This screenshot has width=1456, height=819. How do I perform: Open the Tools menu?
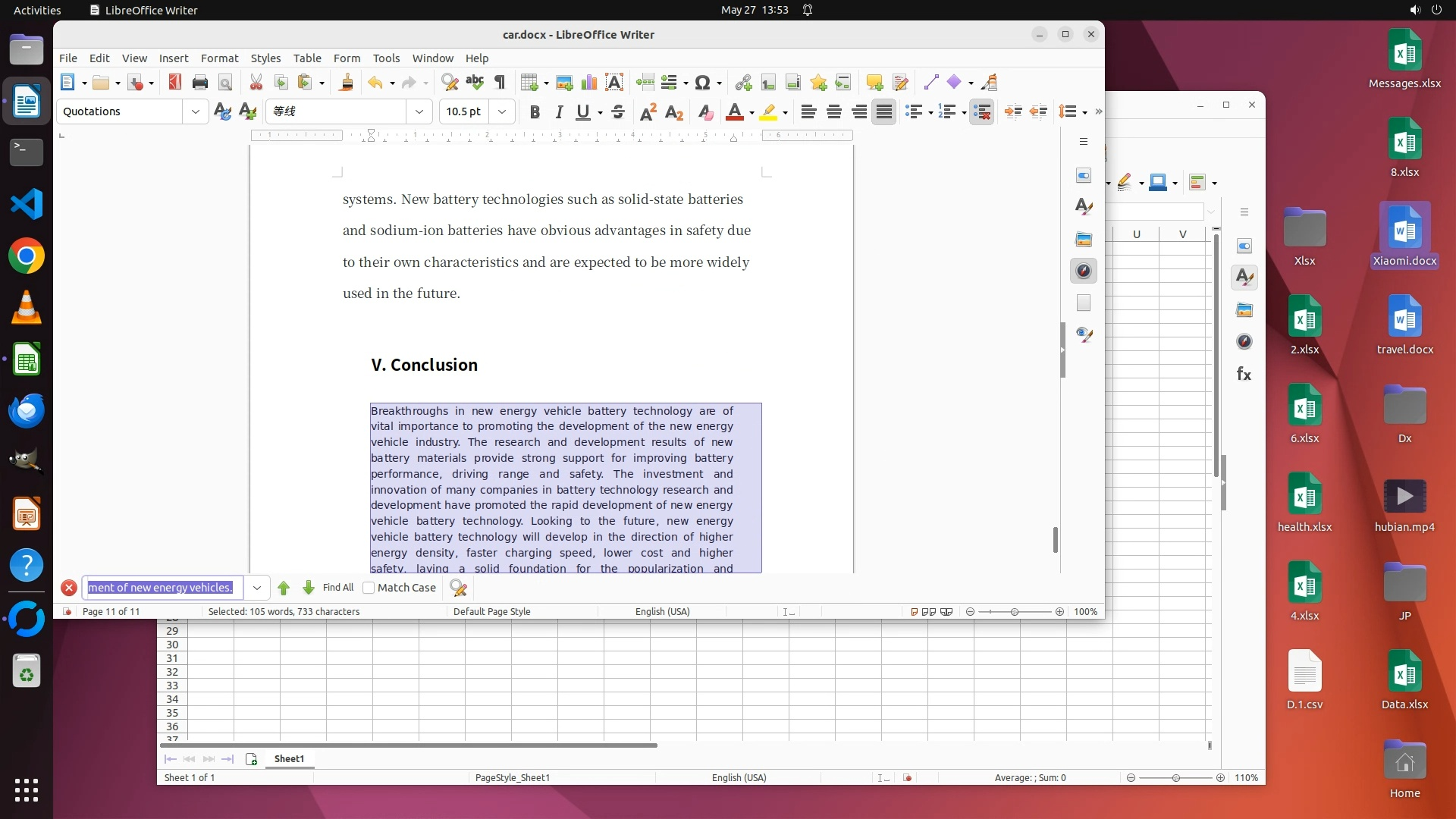[386, 58]
